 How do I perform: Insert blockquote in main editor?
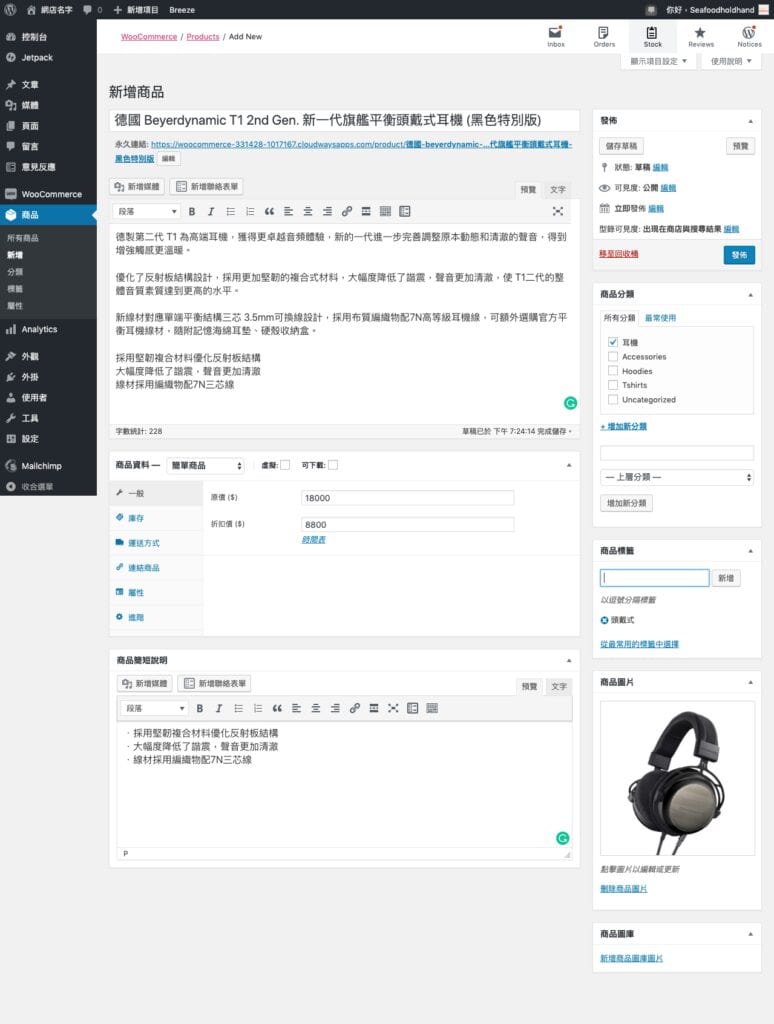[x=269, y=212]
